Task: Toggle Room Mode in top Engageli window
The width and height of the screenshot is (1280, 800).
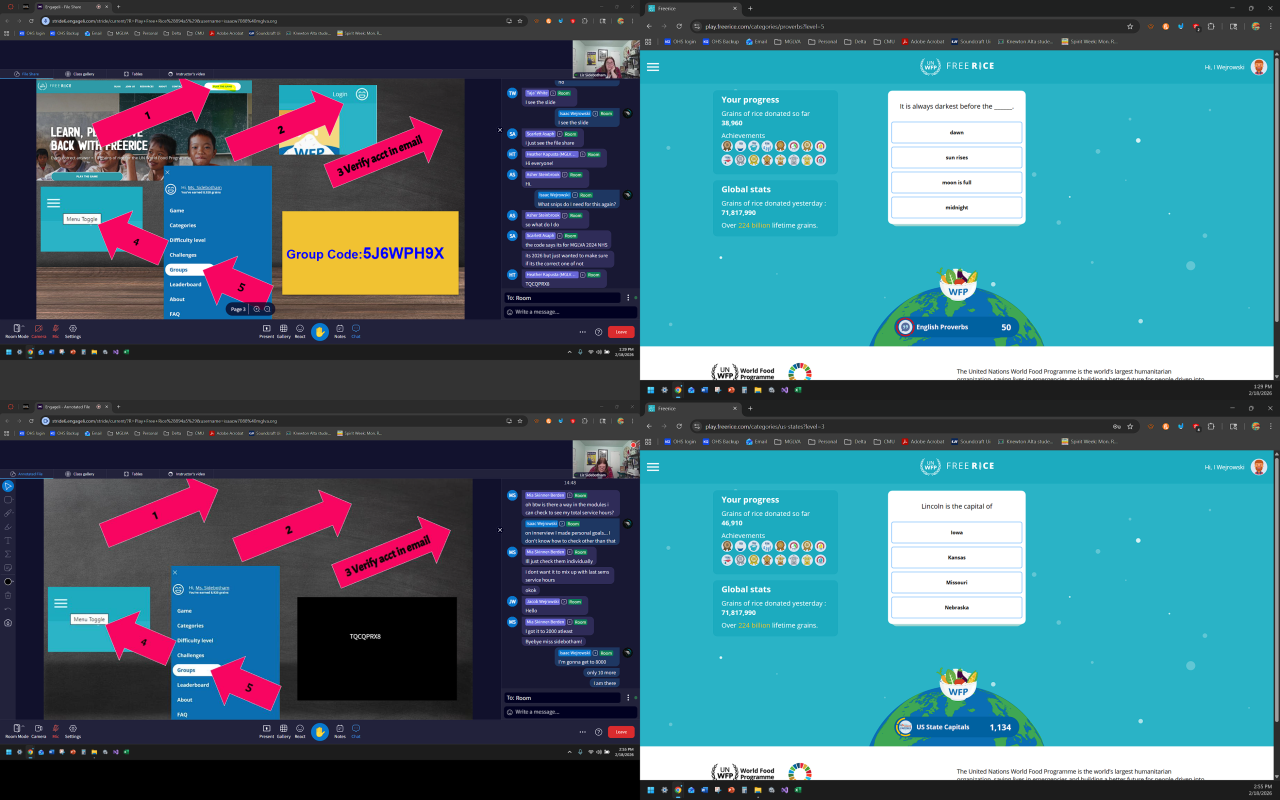Action: [x=17, y=330]
